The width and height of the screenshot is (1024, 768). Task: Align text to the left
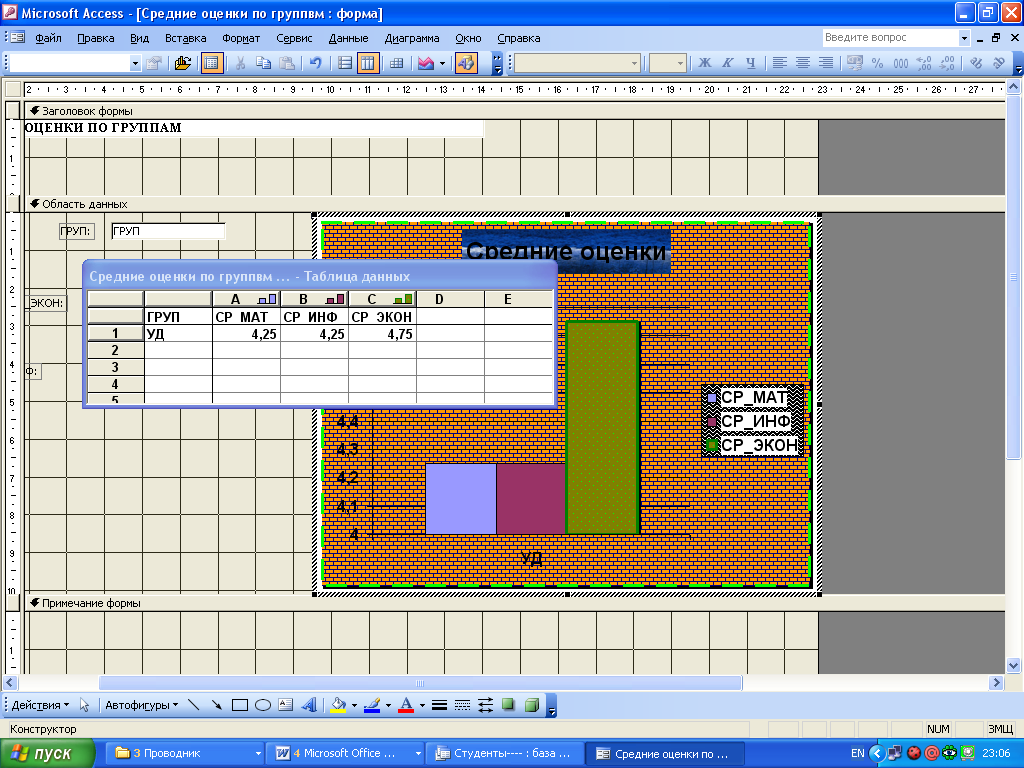coord(780,63)
